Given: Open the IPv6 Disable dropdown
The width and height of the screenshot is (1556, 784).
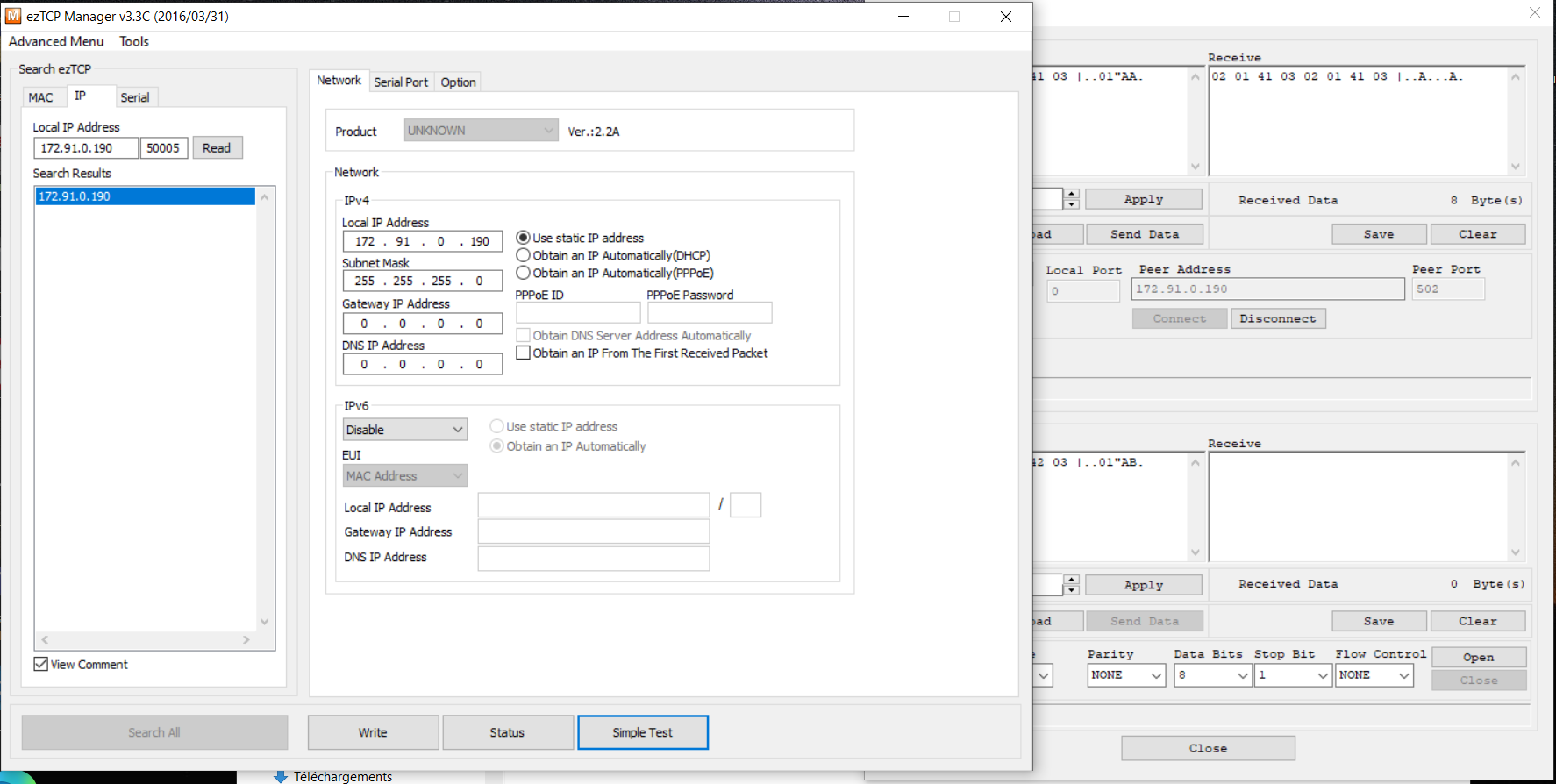Looking at the screenshot, I should 404,430.
